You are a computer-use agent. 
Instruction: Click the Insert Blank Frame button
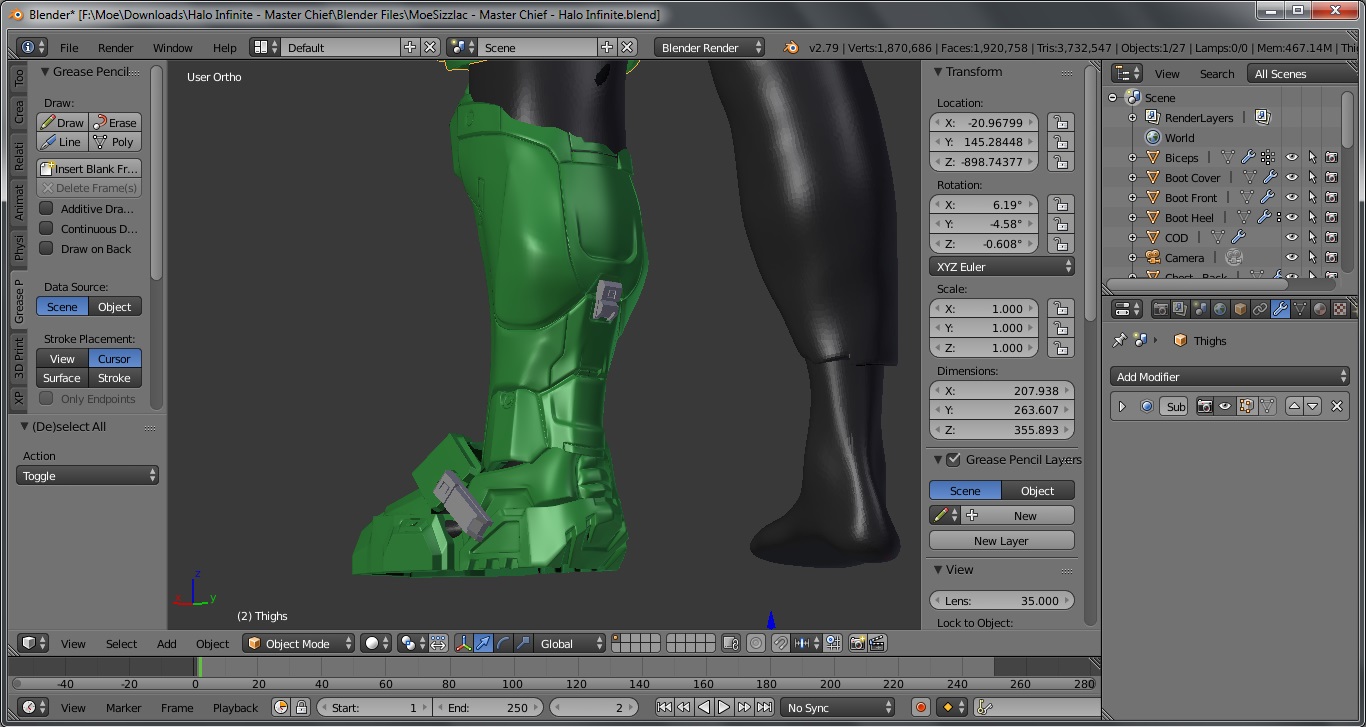coord(89,169)
